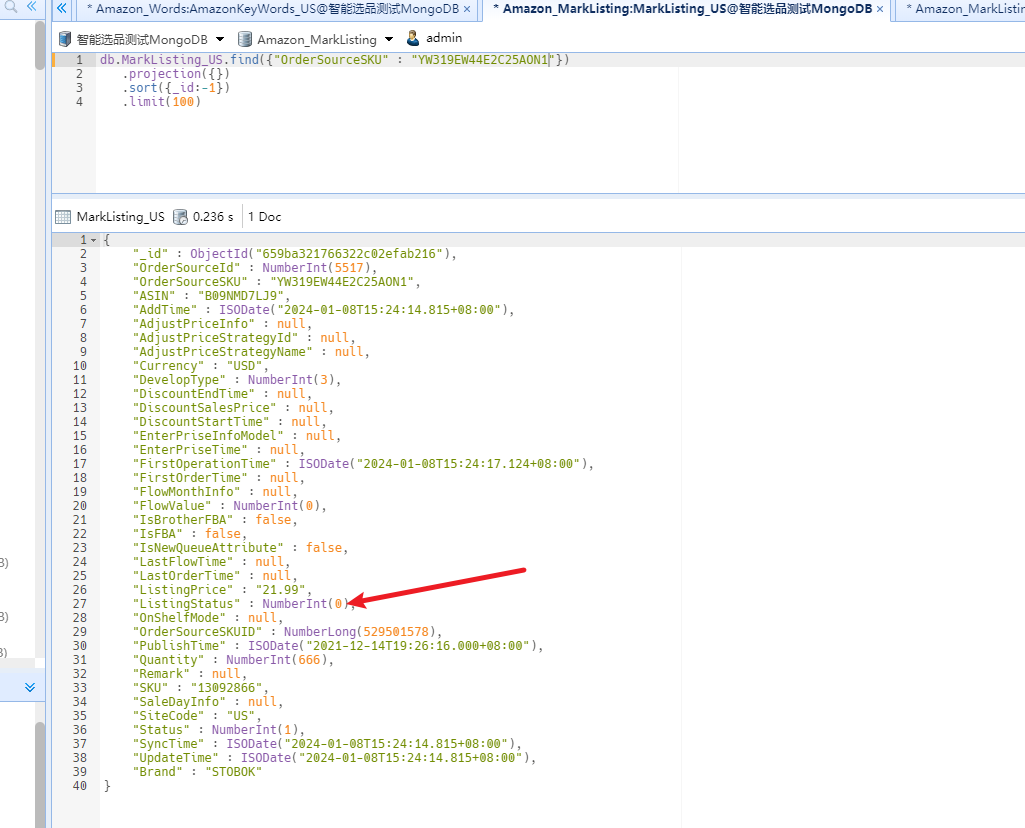Image resolution: width=1025 pixels, height=828 pixels.
Task: Click the Amazon_MarkListing database icon
Action: [244, 39]
